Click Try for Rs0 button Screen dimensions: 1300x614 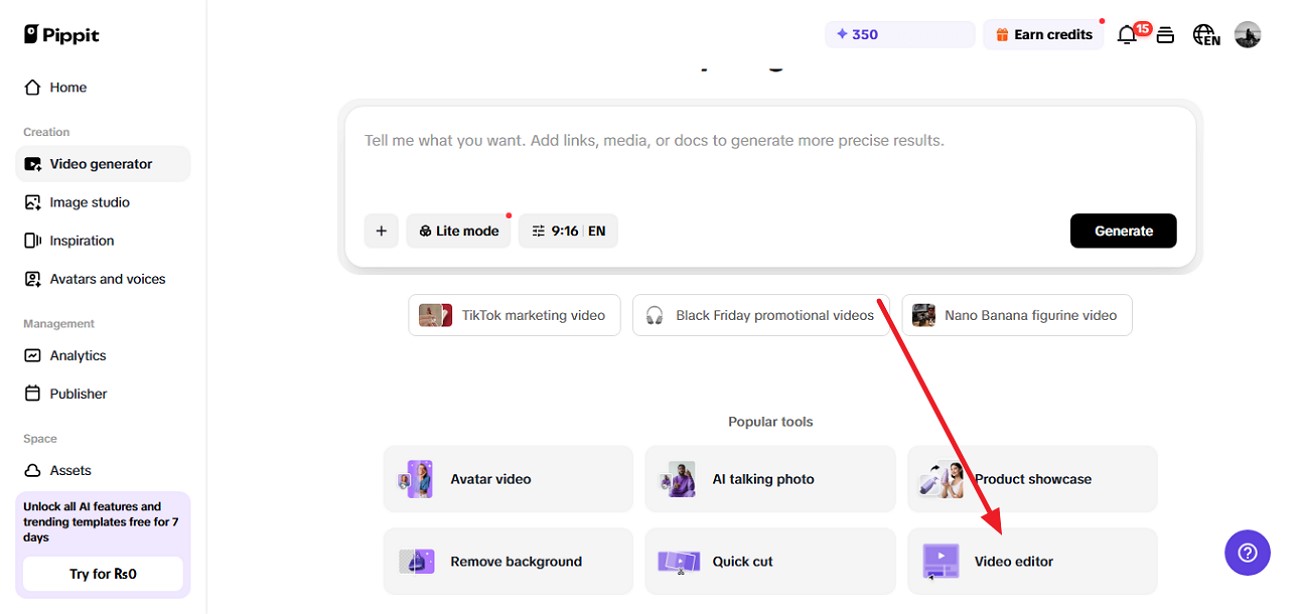click(103, 574)
